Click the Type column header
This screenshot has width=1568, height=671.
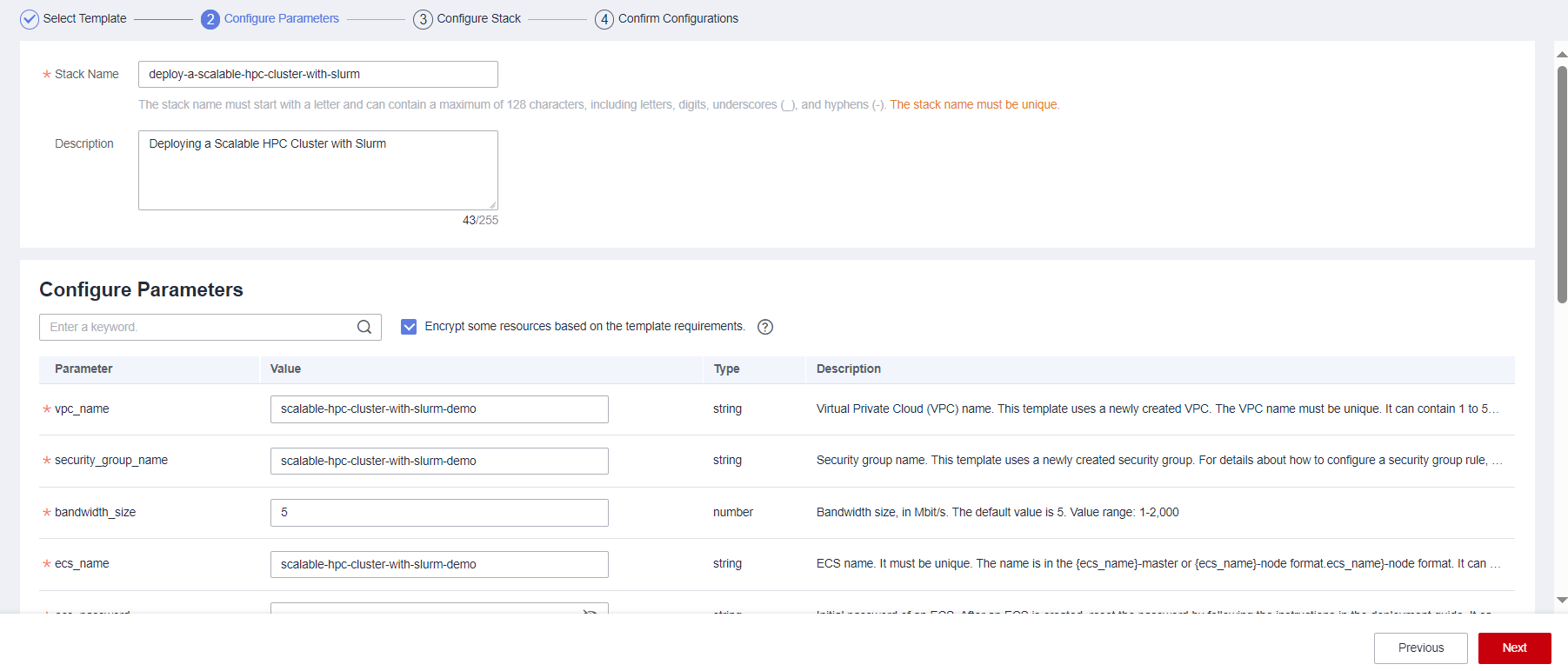pyautogui.click(x=727, y=369)
